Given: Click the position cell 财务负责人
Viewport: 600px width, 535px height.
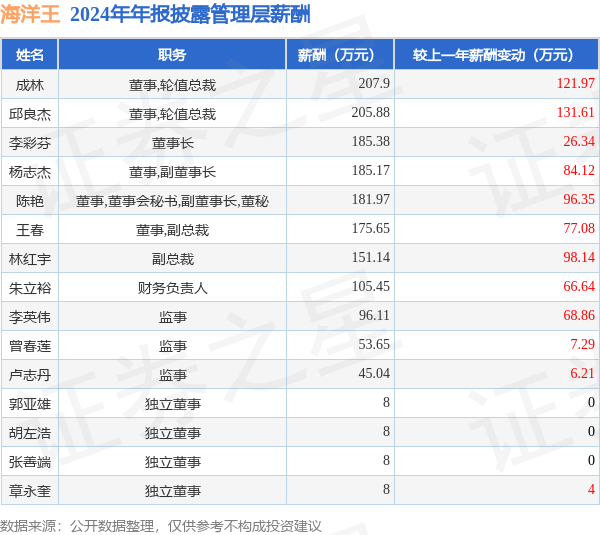Looking at the screenshot, I should click(173, 288).
